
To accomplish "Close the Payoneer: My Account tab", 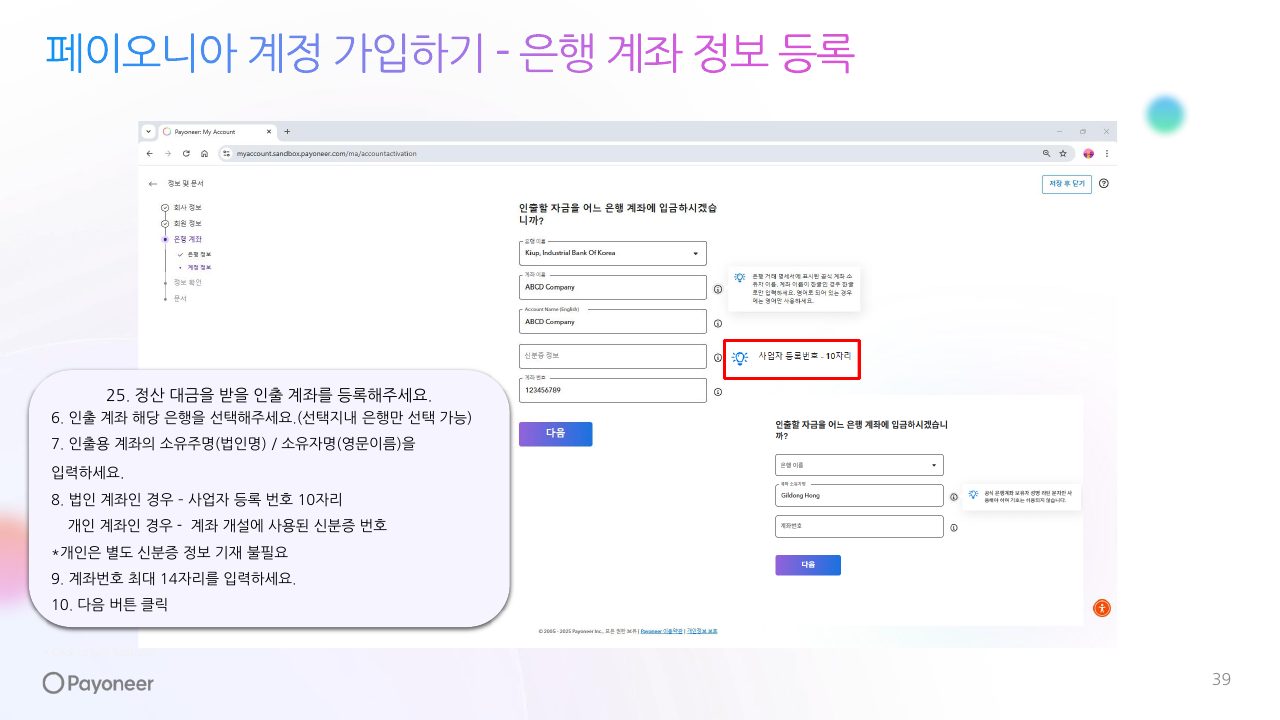I will (269, 131).
